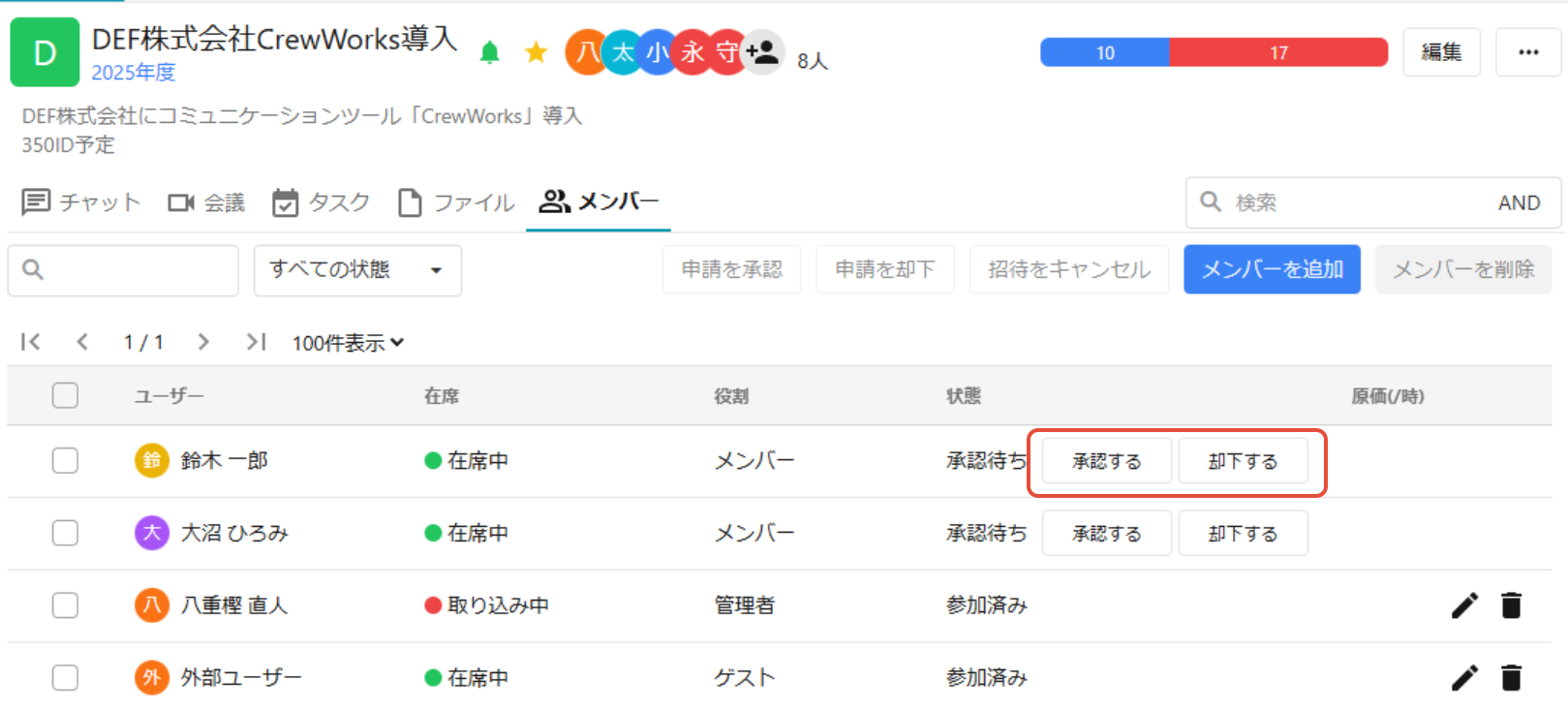Go to last page arrow icon
Screen dimensions: 1568x711
tap(256, 342)
